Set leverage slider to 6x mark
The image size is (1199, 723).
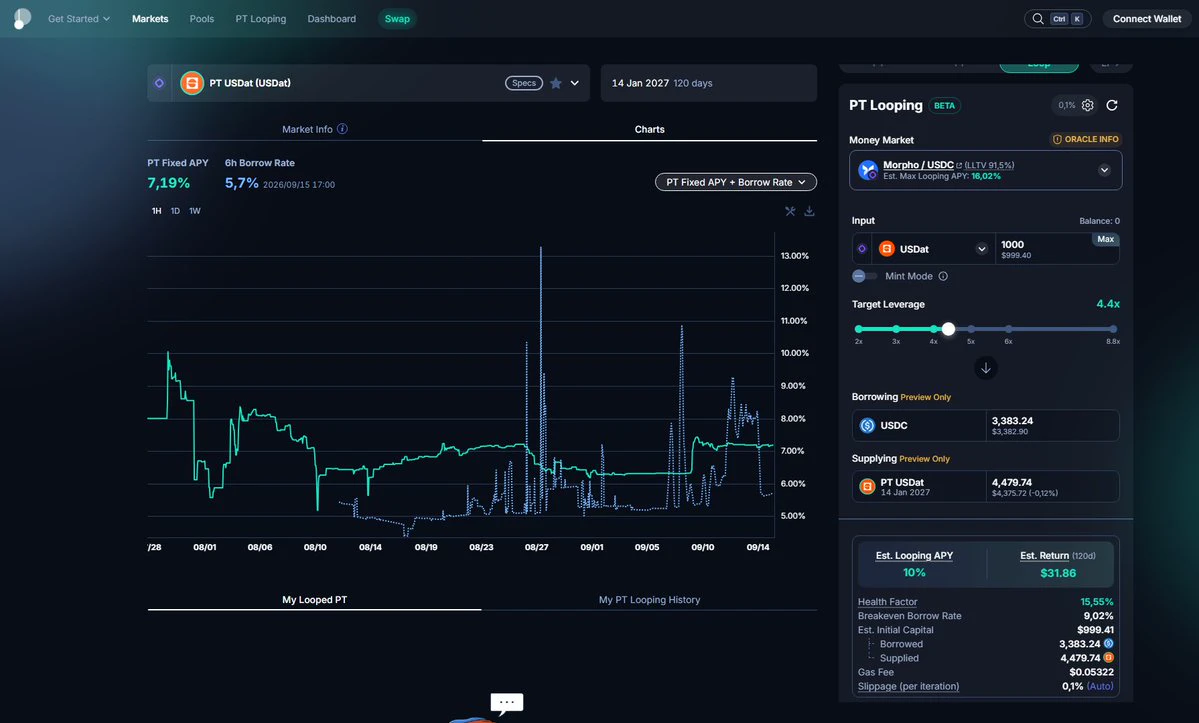click(x=1009, y=329)
